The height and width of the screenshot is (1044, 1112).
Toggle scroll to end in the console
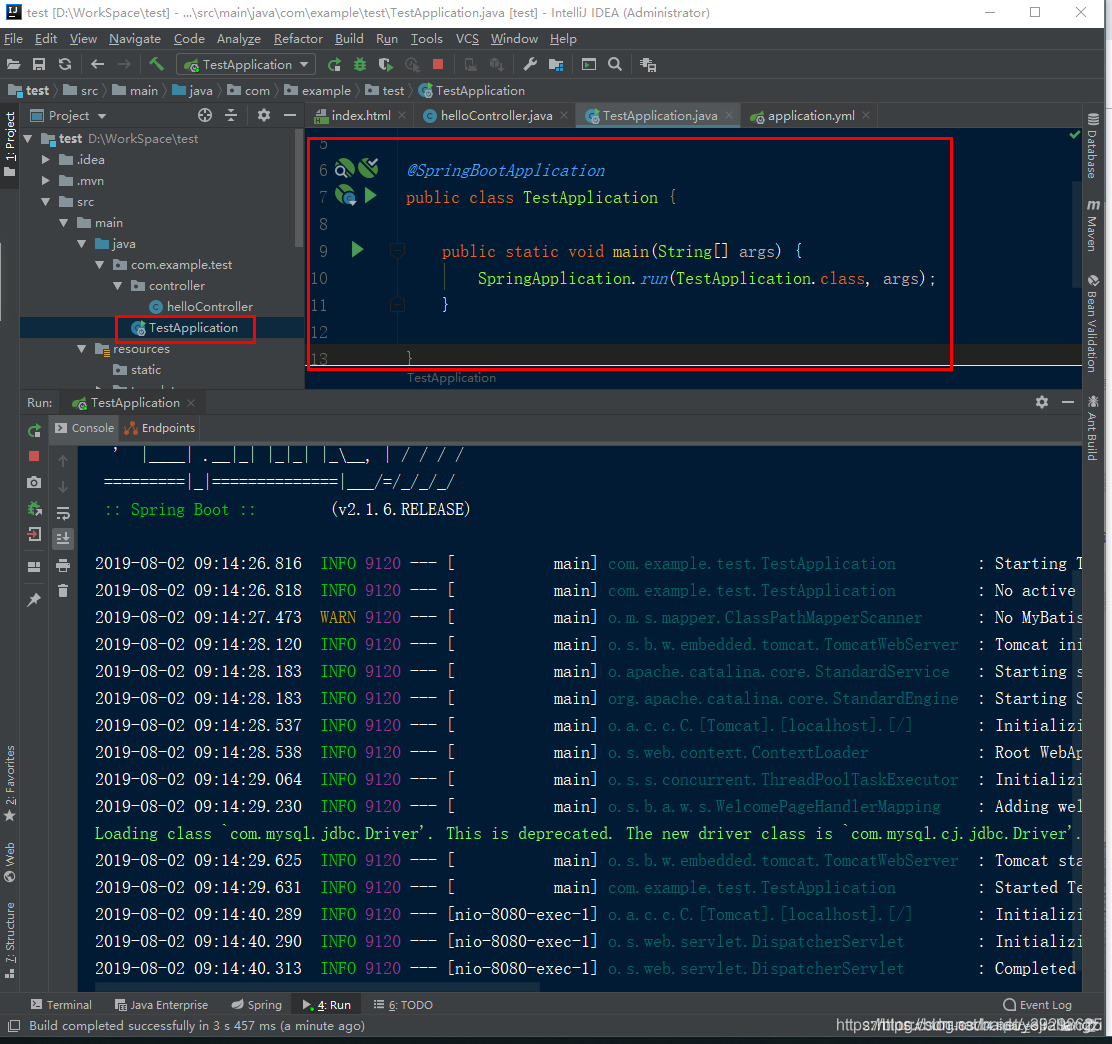(x=63, y=539)
